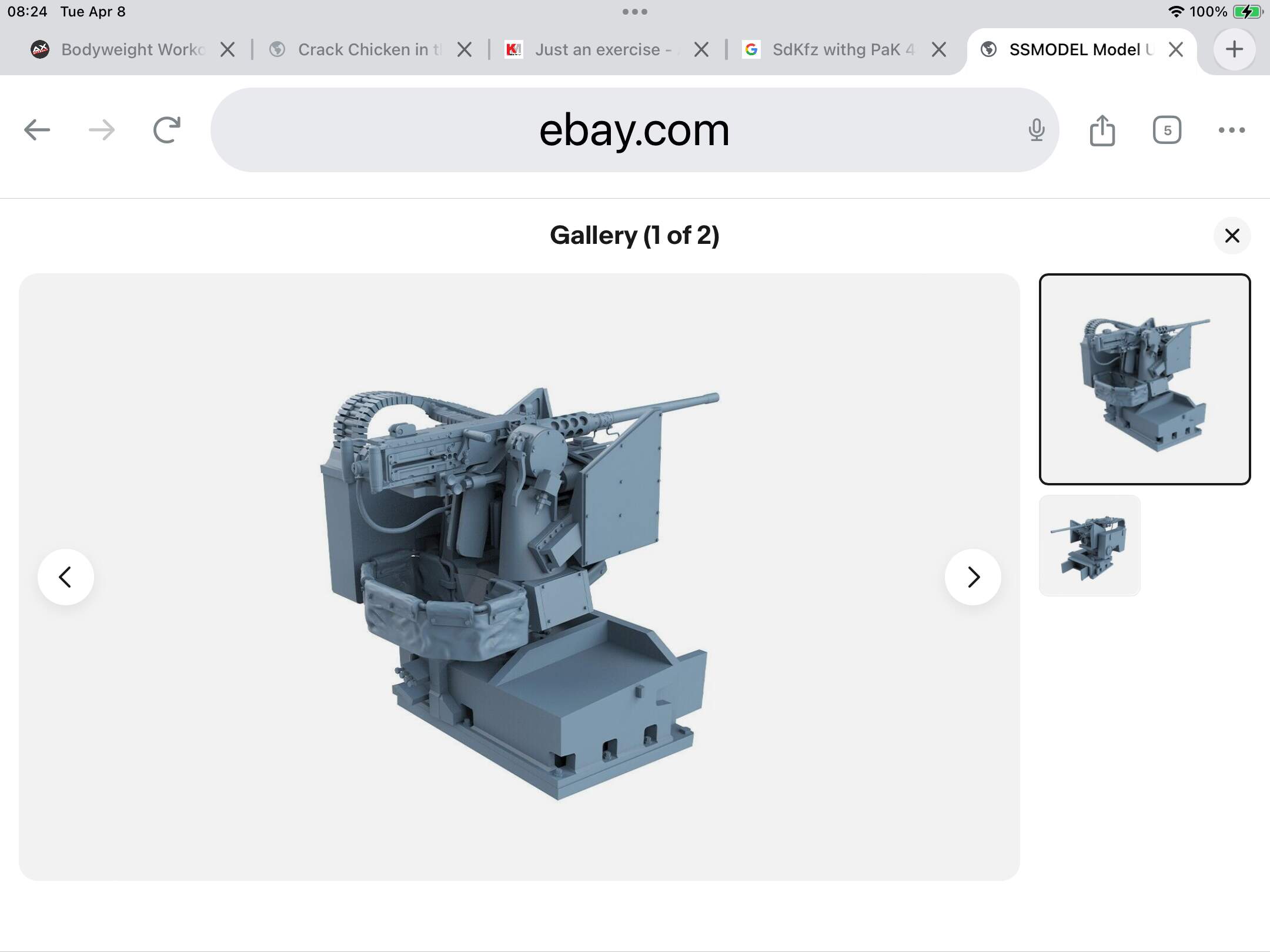The image size is (1270, 952).
Task: Tap the microphone voice search icon
Action: tap(1037, 130)
